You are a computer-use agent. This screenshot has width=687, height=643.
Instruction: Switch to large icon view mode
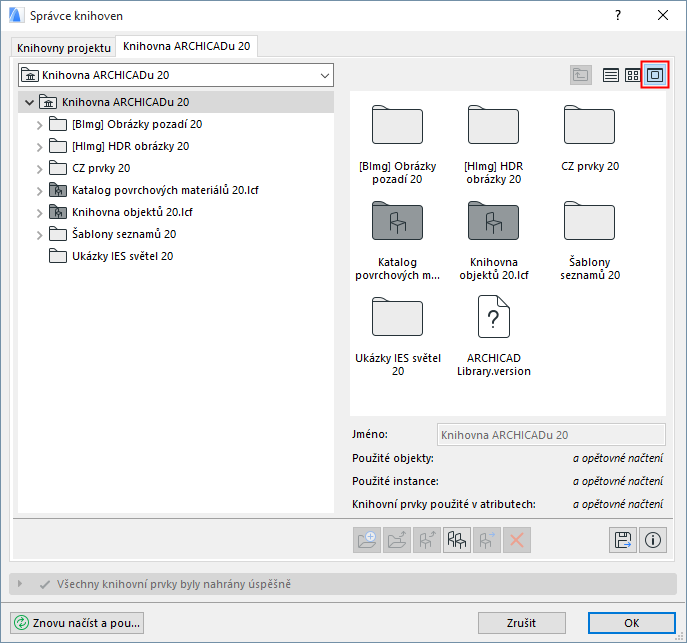pos(655,75)
